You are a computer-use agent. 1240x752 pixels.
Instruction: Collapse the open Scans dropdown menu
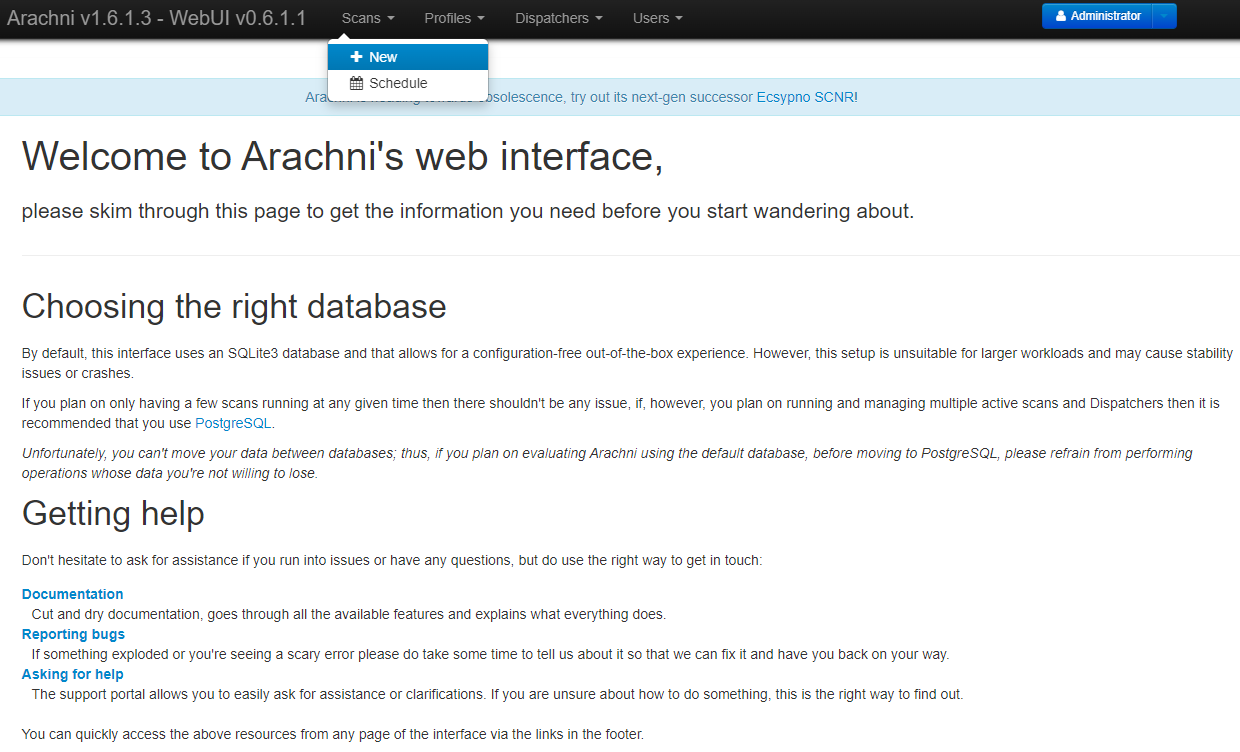[367, 18]
